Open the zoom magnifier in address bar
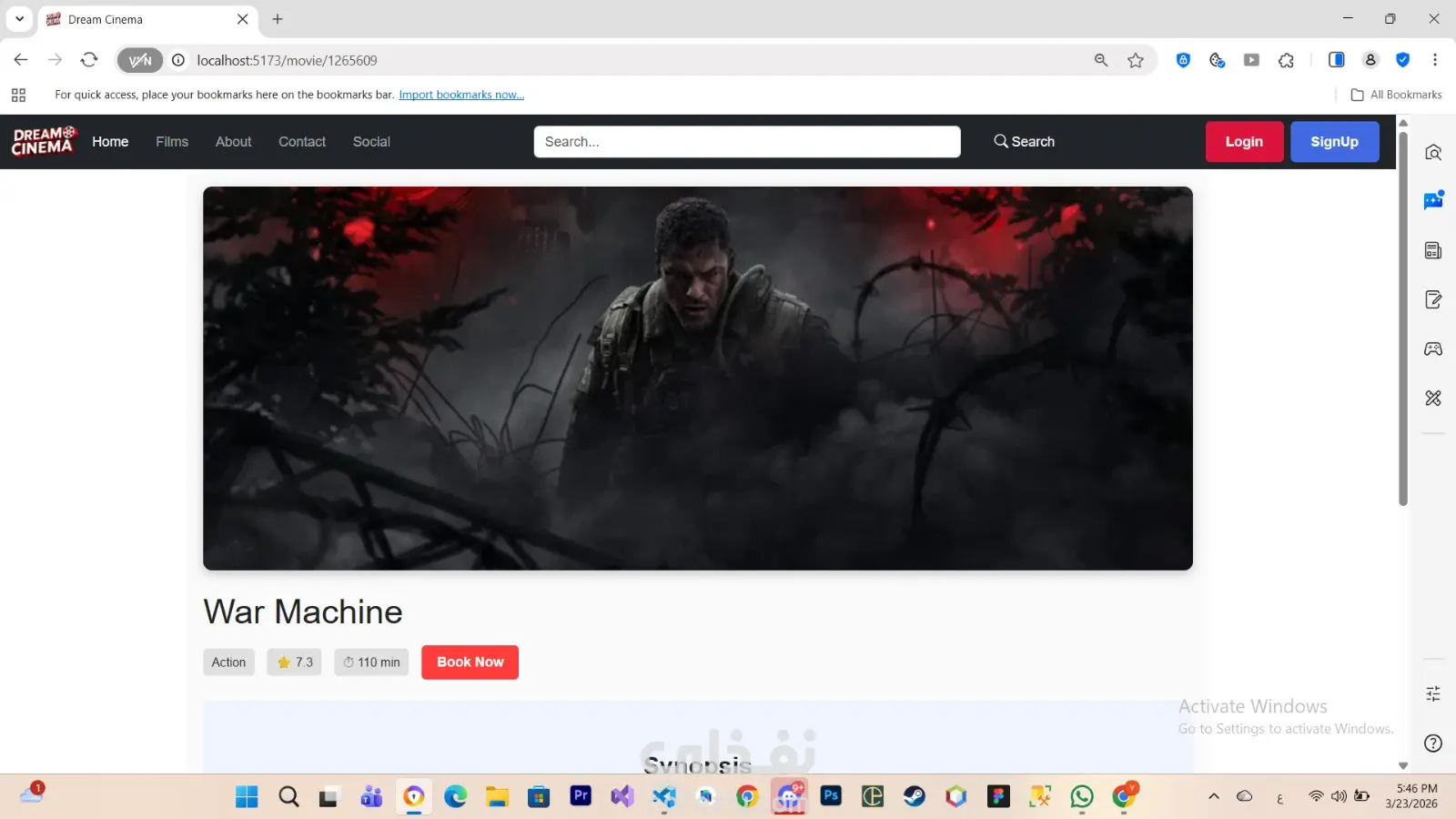 coord(1101,60)
